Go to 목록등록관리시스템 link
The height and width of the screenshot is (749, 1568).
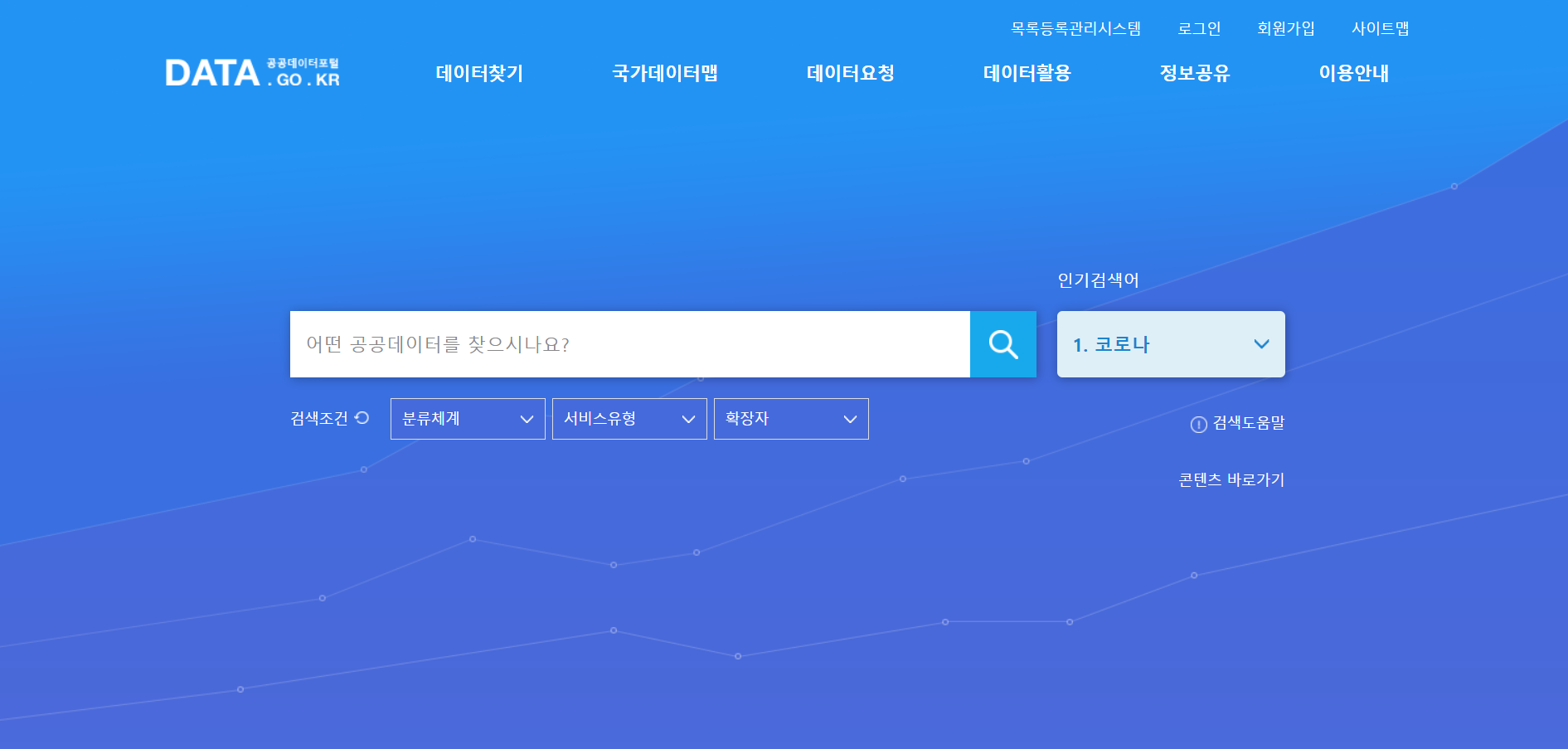[x=1076, y=29]
